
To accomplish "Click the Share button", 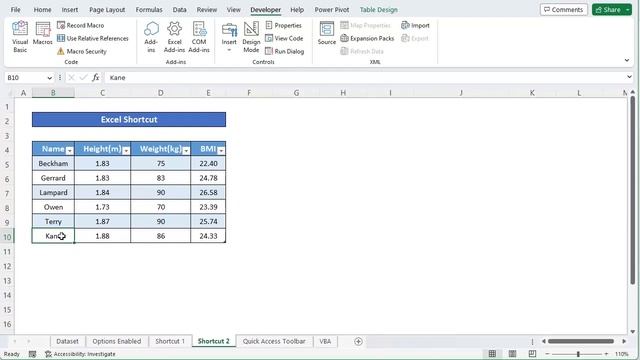I will pyautogui.click(x=608, y=9).
